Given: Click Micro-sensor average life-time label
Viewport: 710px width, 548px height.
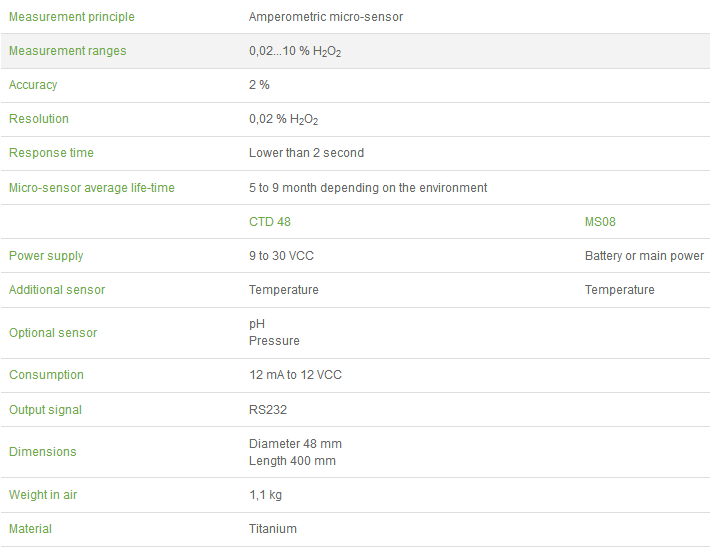Looking at the screenshot, I should pyautogui.click(x=93, y=187).
